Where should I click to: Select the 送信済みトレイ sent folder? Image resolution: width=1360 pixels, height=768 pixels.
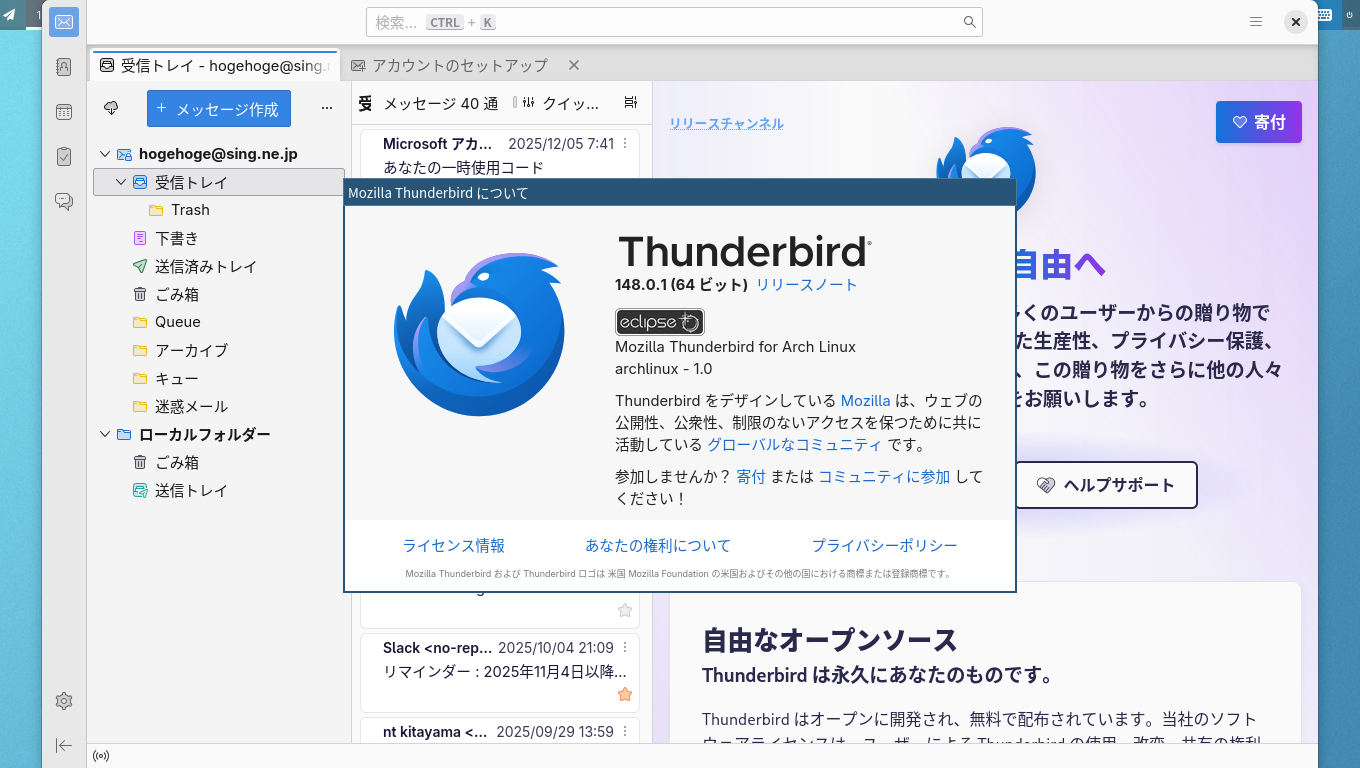click(x=219, y=266)
